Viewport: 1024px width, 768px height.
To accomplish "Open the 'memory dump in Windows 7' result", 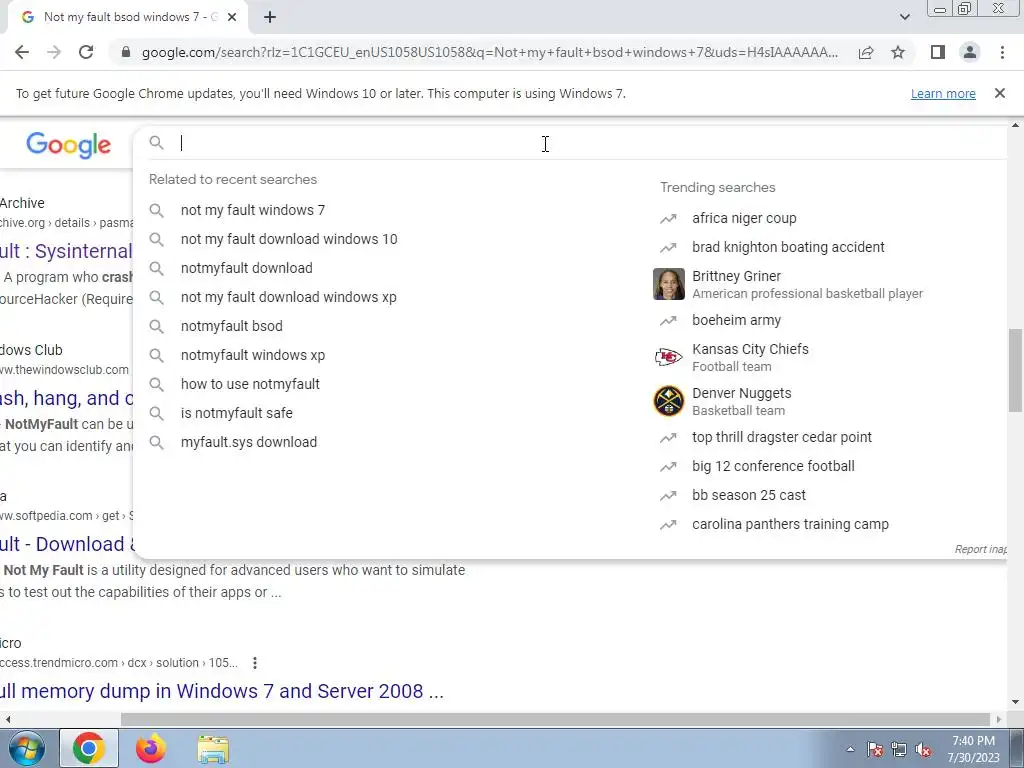I will 222,691.
